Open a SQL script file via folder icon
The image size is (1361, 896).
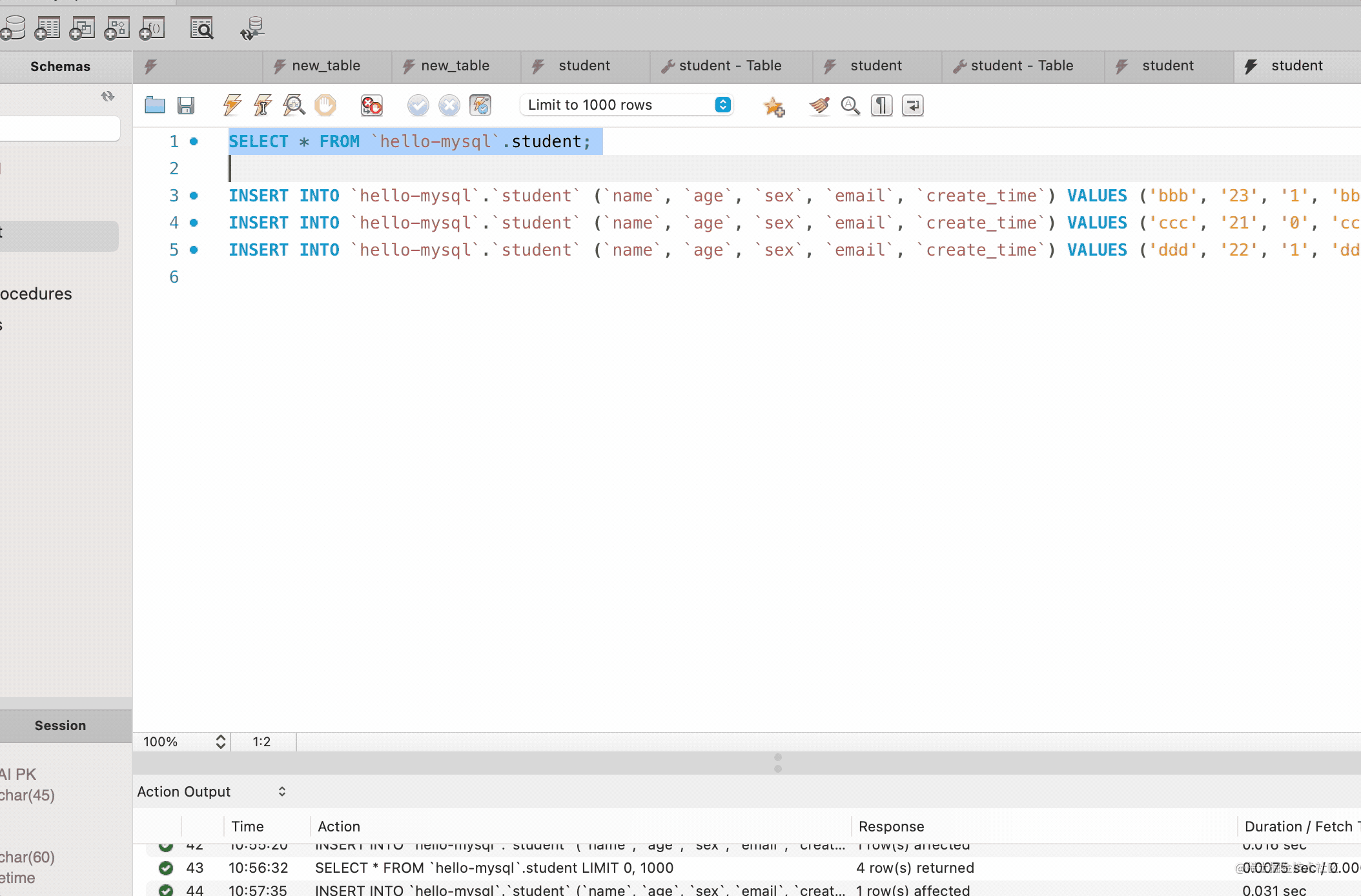155,105
